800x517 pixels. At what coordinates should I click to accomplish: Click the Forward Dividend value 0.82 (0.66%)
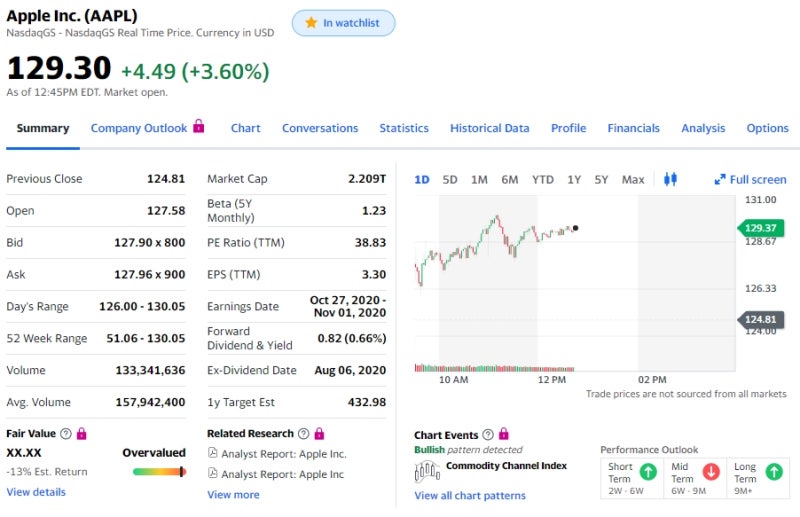pyautogui.click(x=352, y=338)
